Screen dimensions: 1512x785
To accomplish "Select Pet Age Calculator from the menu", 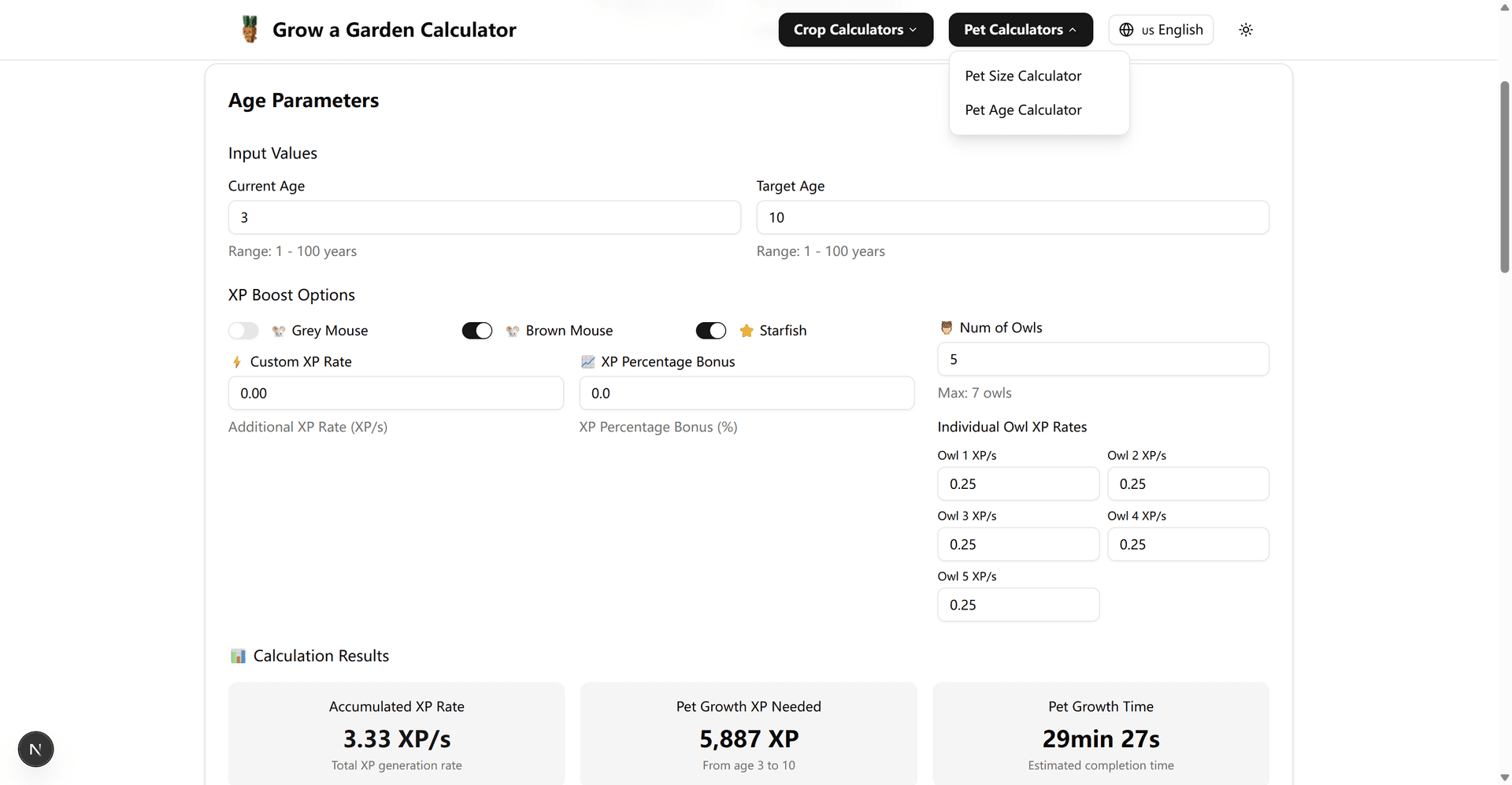I will 1023,109.
